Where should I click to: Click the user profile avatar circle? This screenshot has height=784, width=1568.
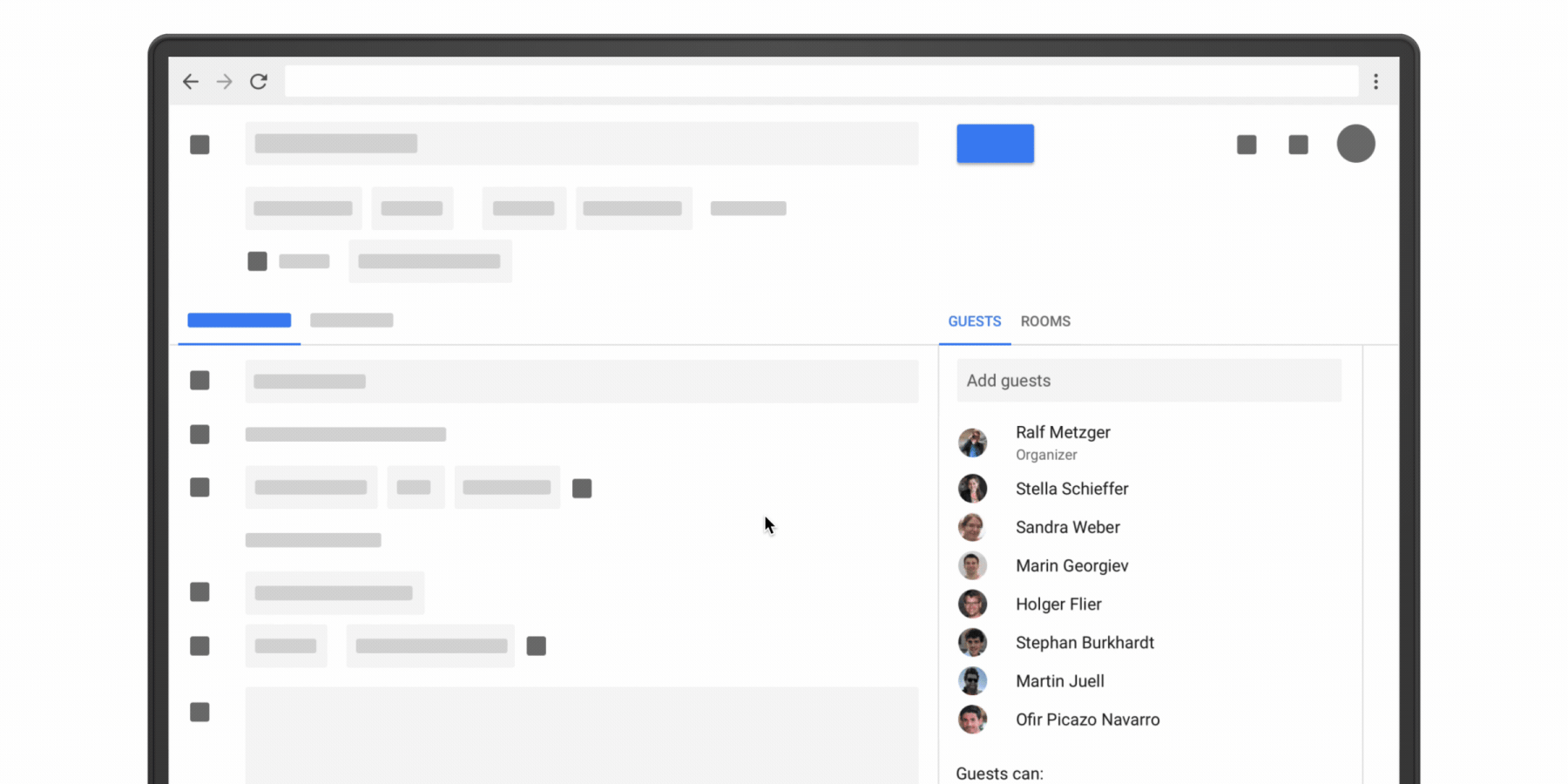(1355, 143)
